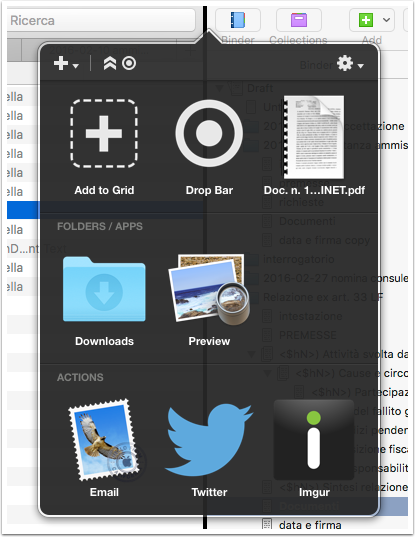Click the data e firma document icon
The height and width of the screenshot is (537, 415).
[267, 524]
